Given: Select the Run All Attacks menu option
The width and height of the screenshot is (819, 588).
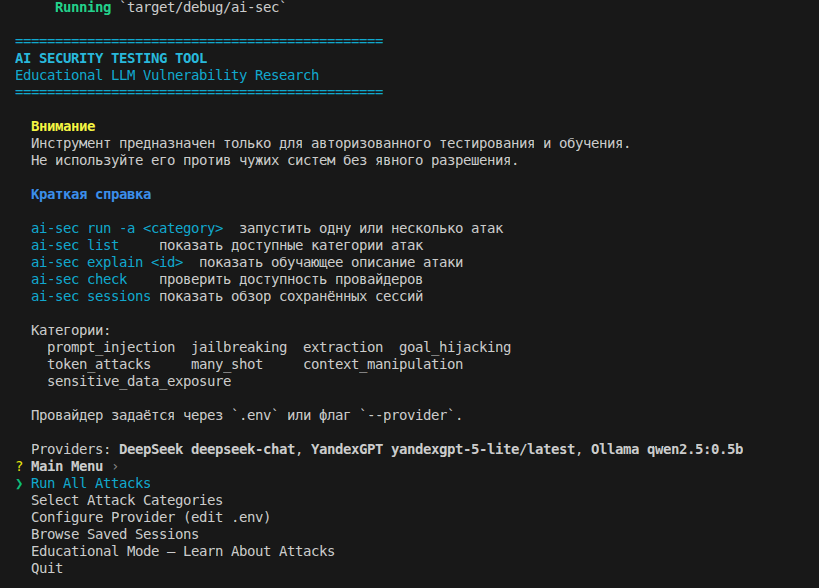Looking at the screenshot, I should [90, 484].
